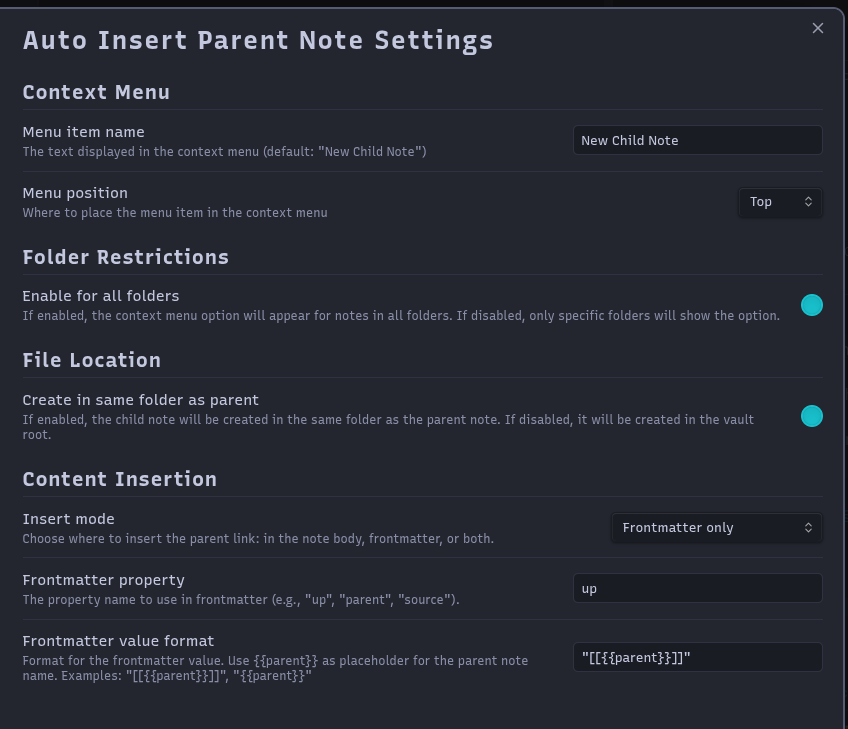Screen dimensions: 848x729
Task: Disable Create in same folder as parent
Action: [811, 416]
